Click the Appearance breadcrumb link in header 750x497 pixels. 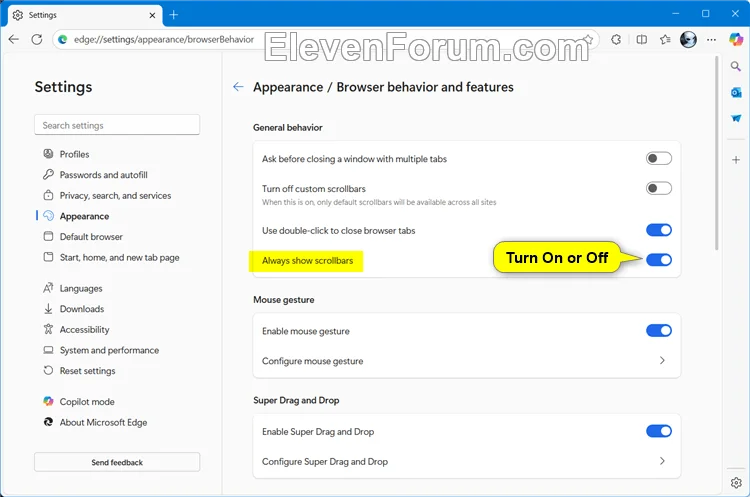click(288, 87)
